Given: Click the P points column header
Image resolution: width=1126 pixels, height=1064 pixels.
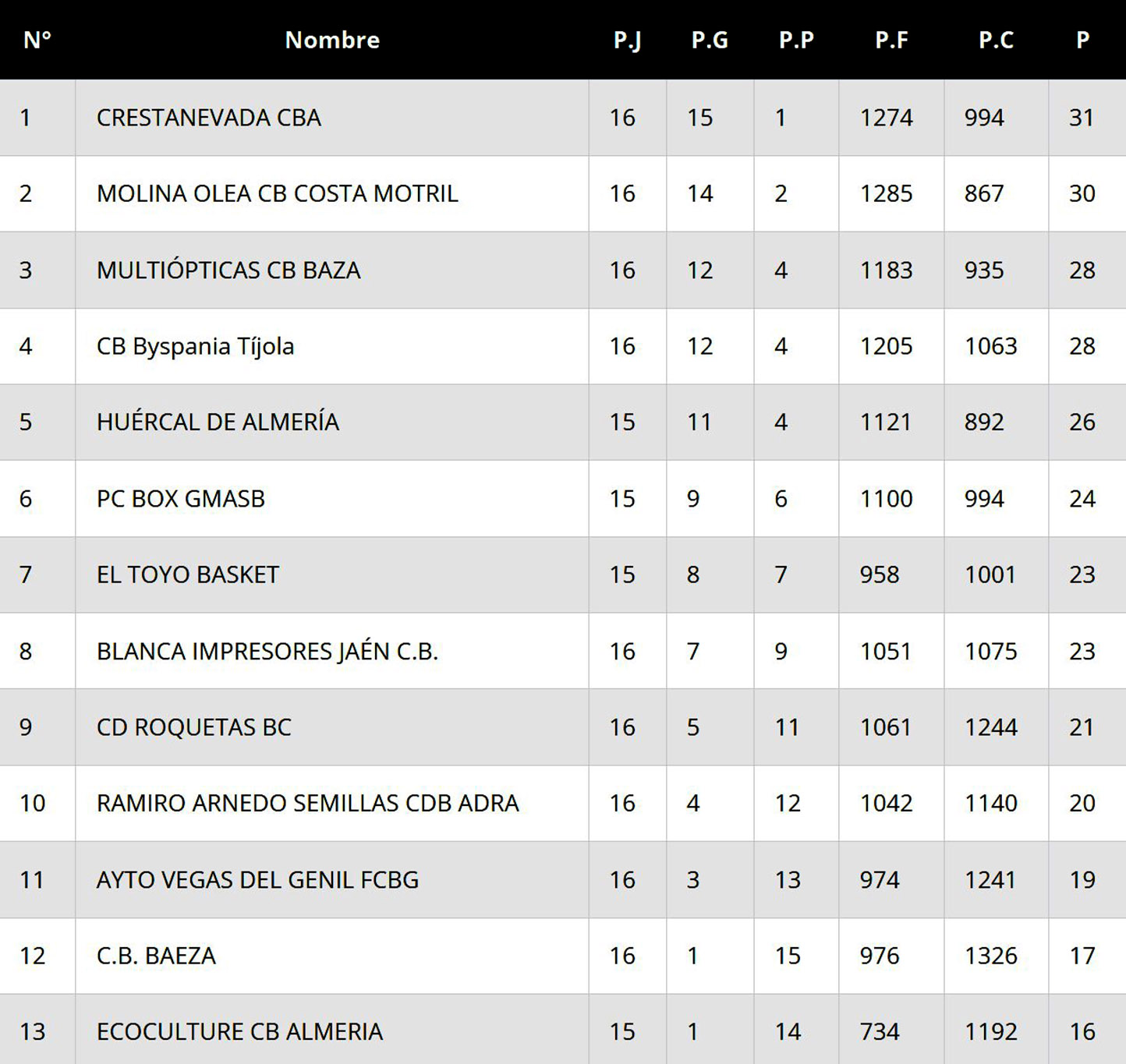Looking at the screenshot, I should point(1082,40).
